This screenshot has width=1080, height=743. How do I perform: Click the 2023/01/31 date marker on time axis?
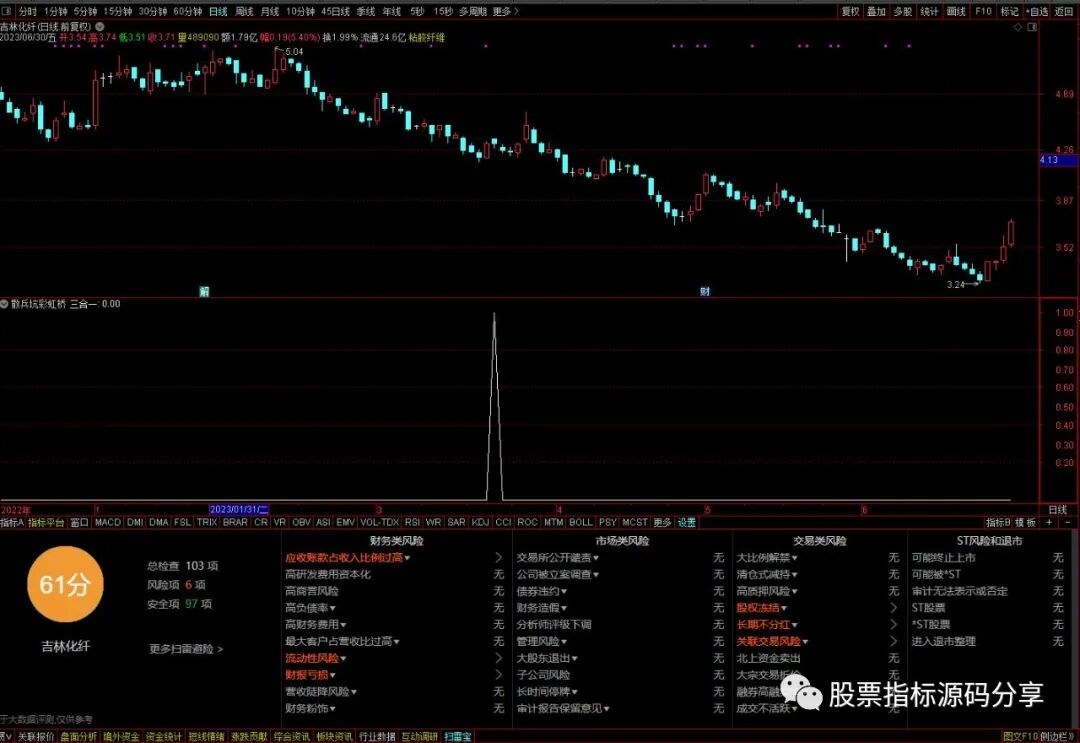click(239, 510)
